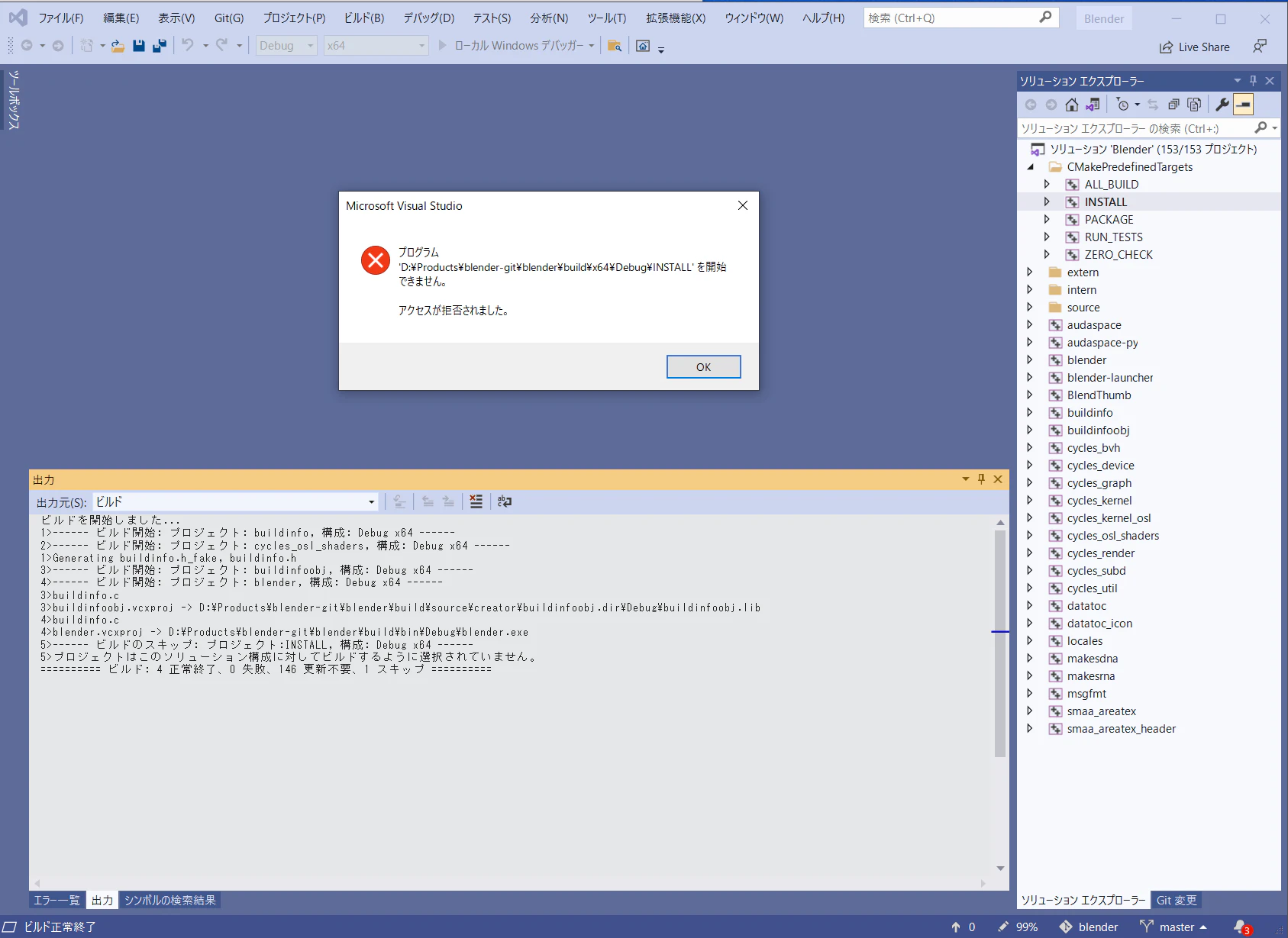The width and height of the screenshot is (1288, 938).
Task: Toggle auto-hide pin on Solution Explorer panel
Action: coord(1253,80)
